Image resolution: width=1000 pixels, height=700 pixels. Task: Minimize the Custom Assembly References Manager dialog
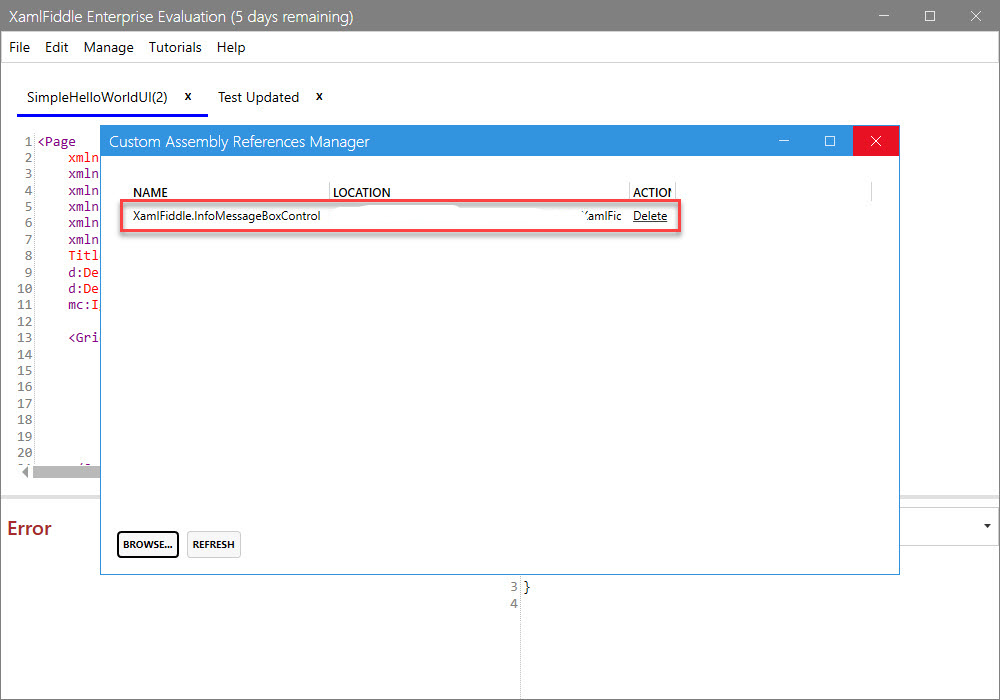(784, 141)
